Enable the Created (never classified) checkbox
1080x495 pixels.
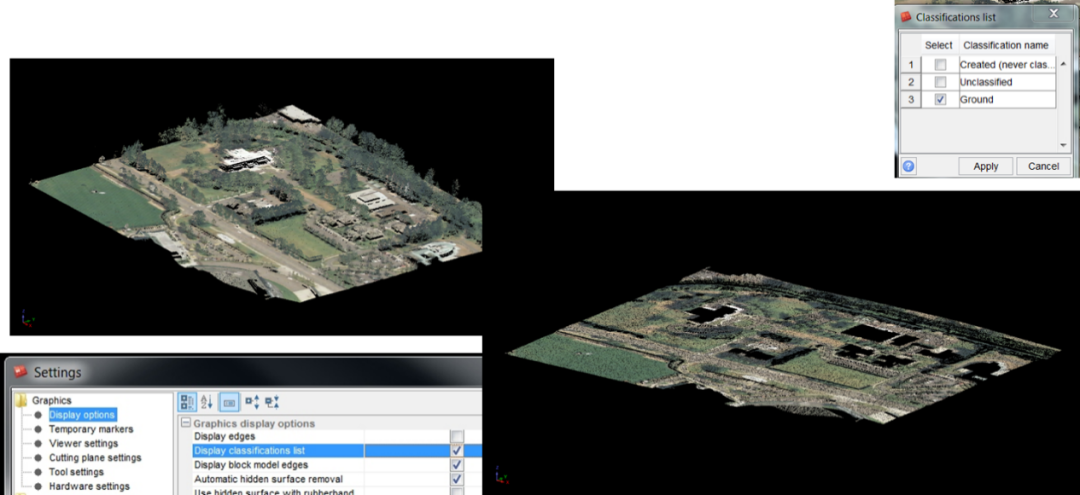940,65
